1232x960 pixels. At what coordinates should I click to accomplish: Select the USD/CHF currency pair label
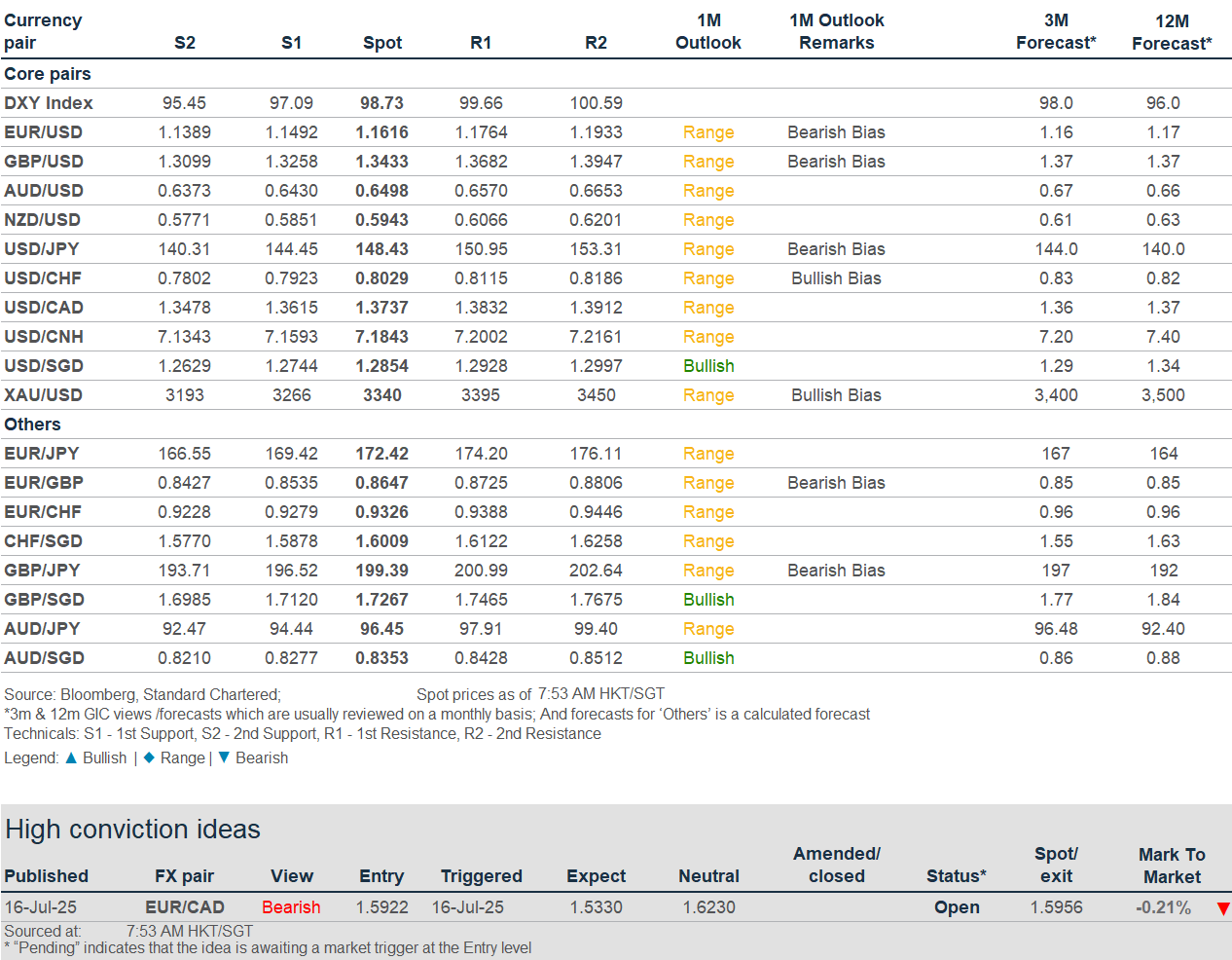point(43,278)
